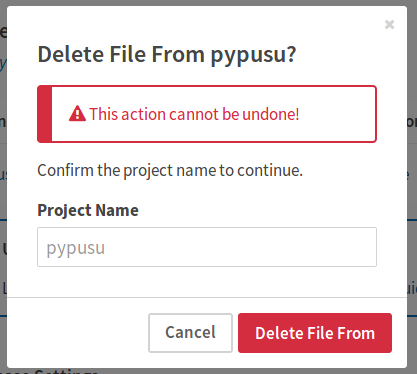Click the empty dialog footer left of Cancel

pyautogui.click(x=77, y=333)
